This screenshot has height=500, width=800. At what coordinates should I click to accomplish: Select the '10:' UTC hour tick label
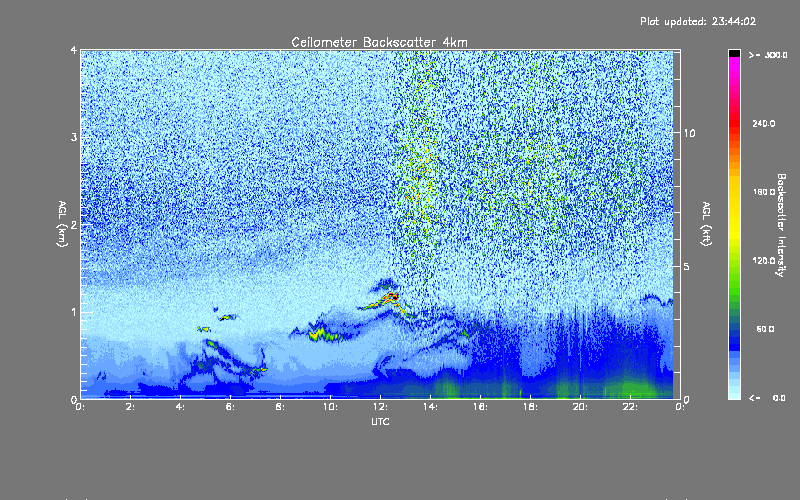click(330, 407)
